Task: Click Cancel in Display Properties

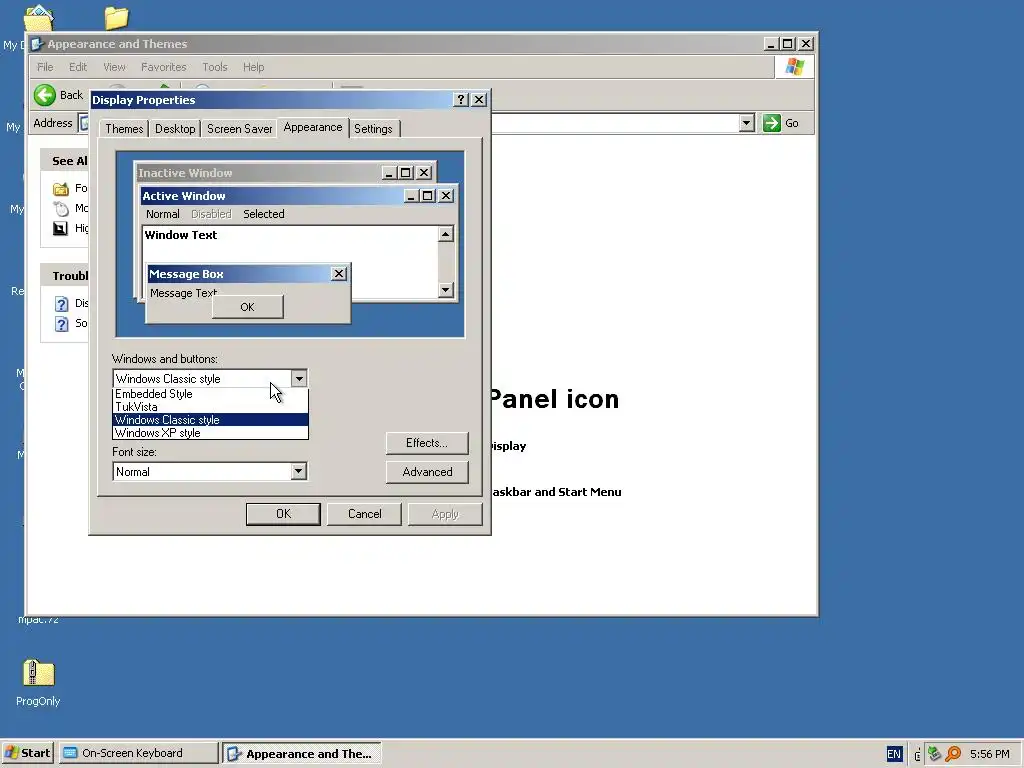Action: (x=364, y=514)
